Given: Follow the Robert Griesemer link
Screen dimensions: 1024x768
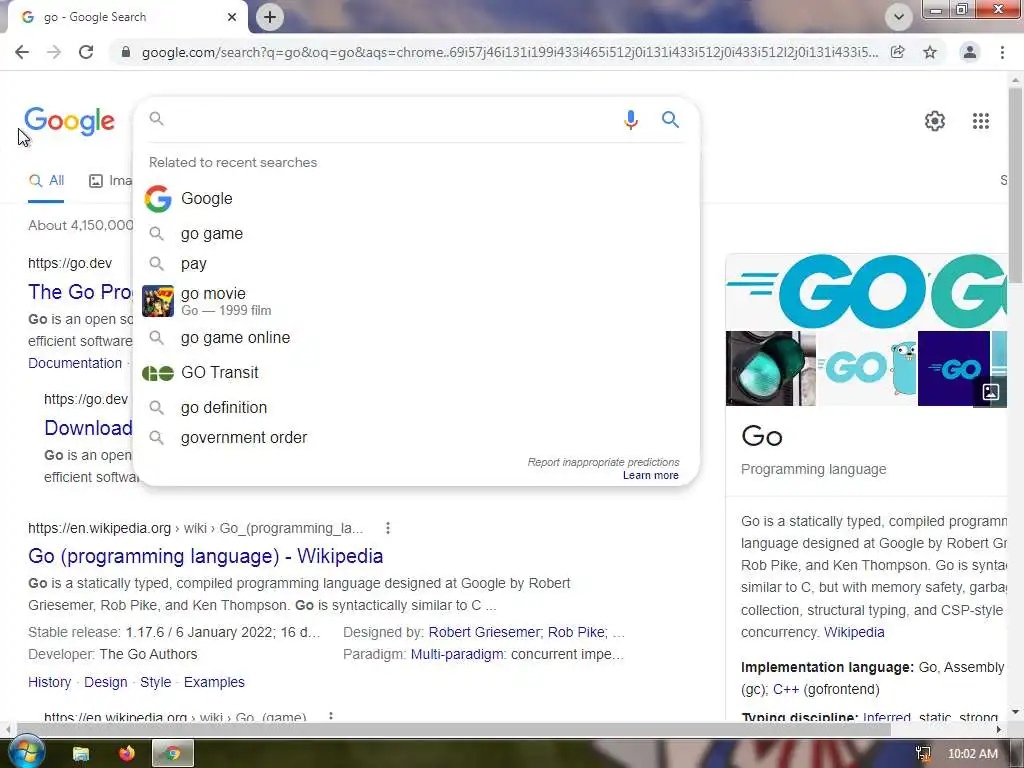Looking at the screenshot, I should coord(484,632).
